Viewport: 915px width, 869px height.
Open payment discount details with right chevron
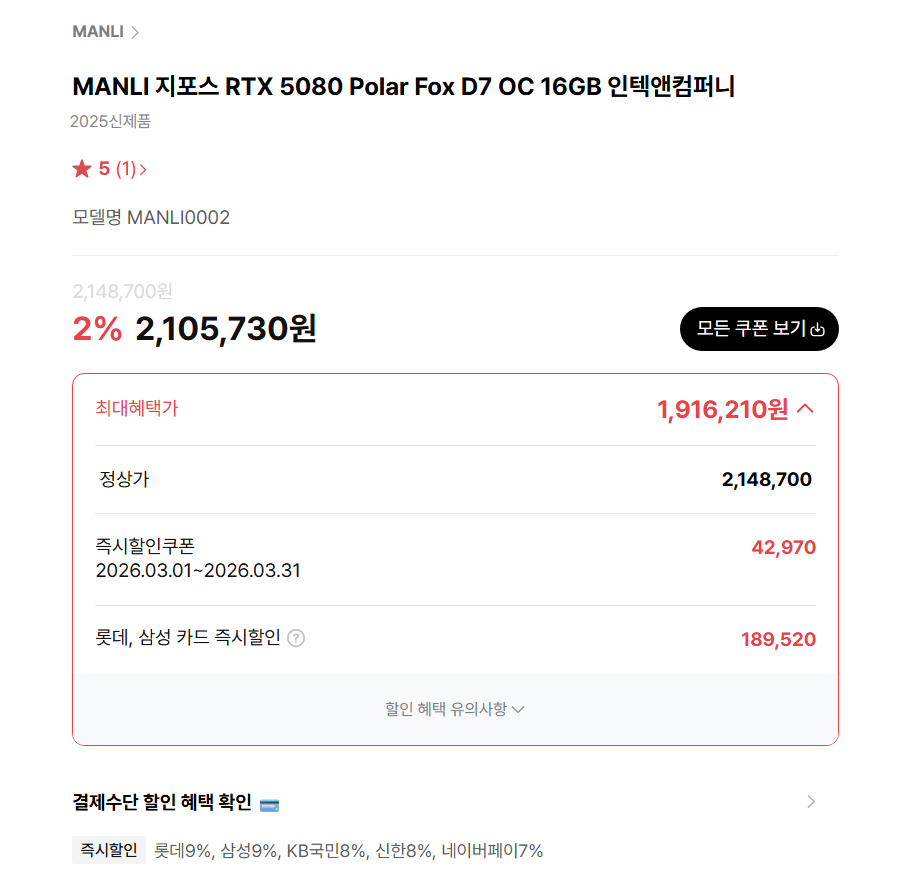coord(811,801)
